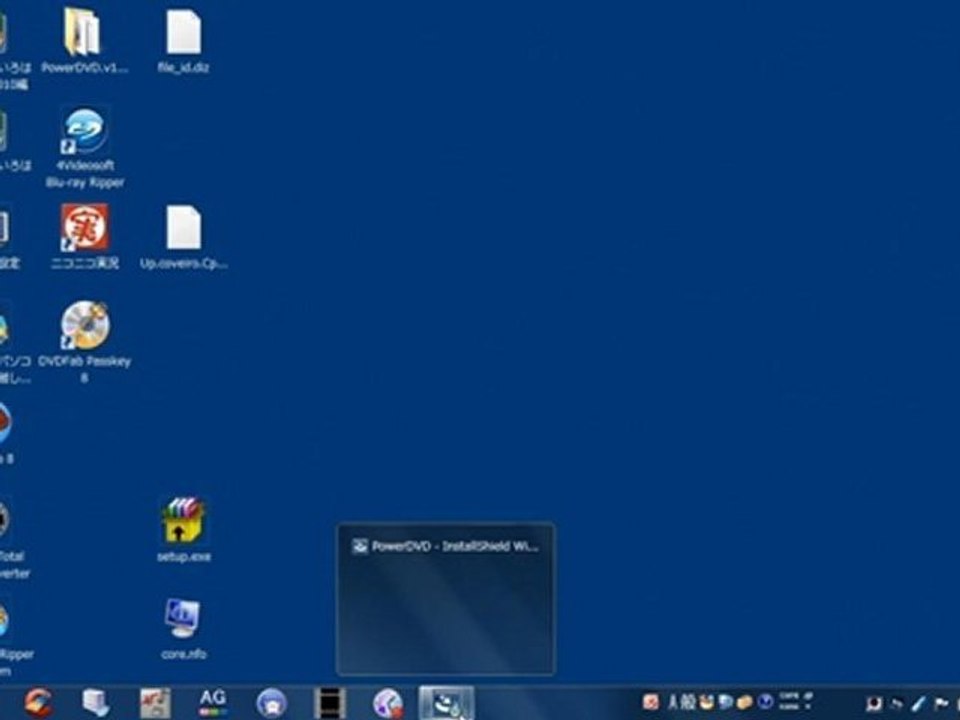Select the core.nfo file icon
This screenshot has height=720, width=960.
(x=183, y=629)
